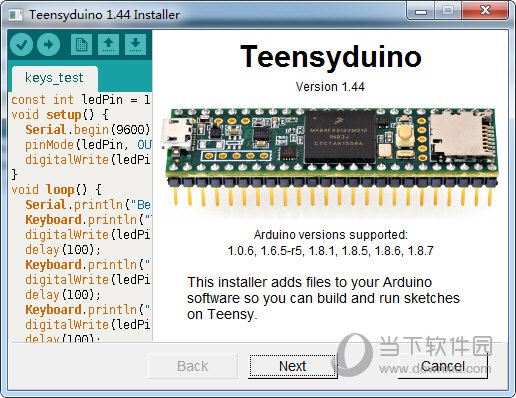
Task: Click the Next button
Action: (x=293, y=366)
